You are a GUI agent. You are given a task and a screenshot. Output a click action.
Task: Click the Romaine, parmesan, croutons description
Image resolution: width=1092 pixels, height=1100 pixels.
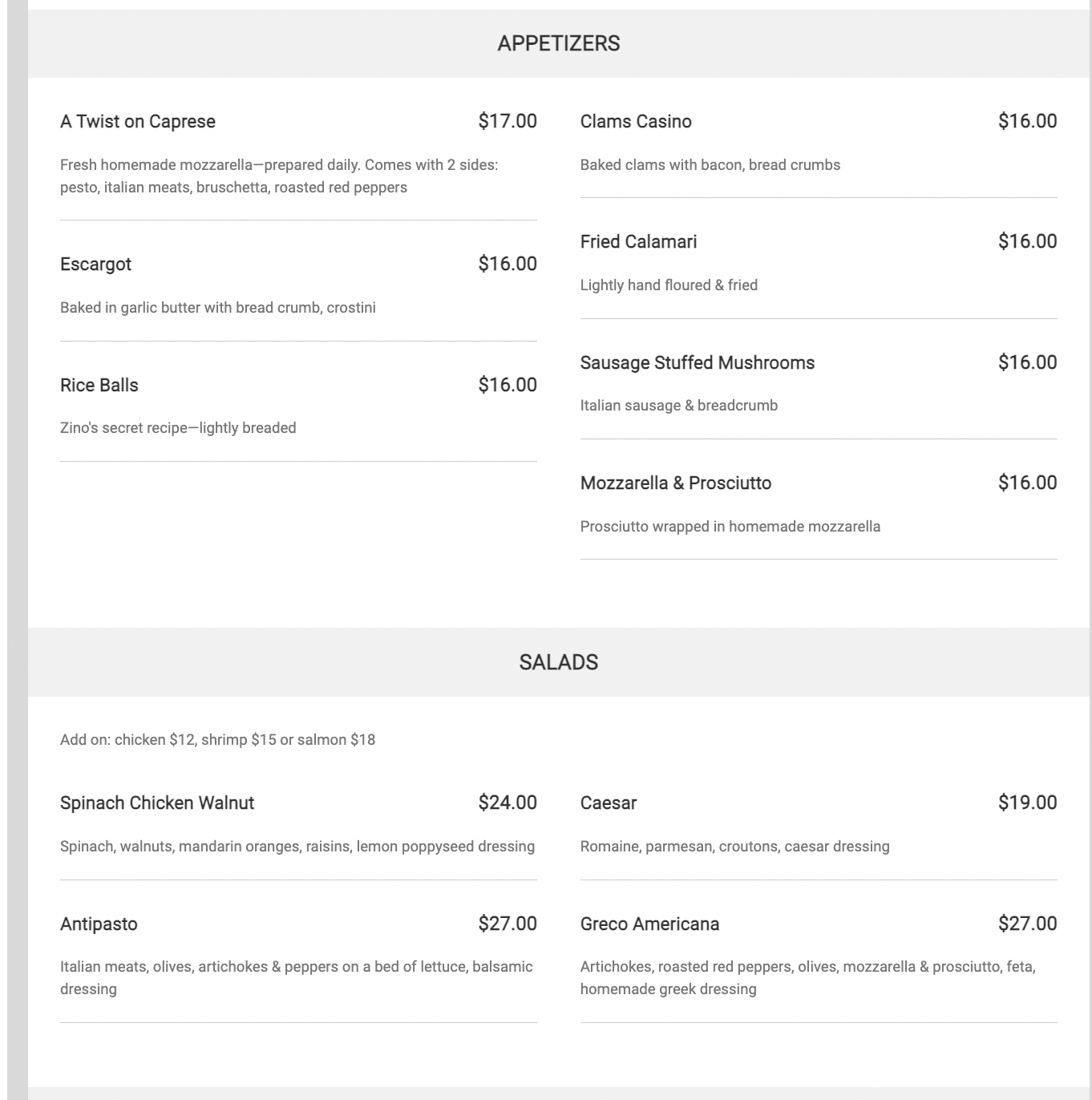pos(734,847)
